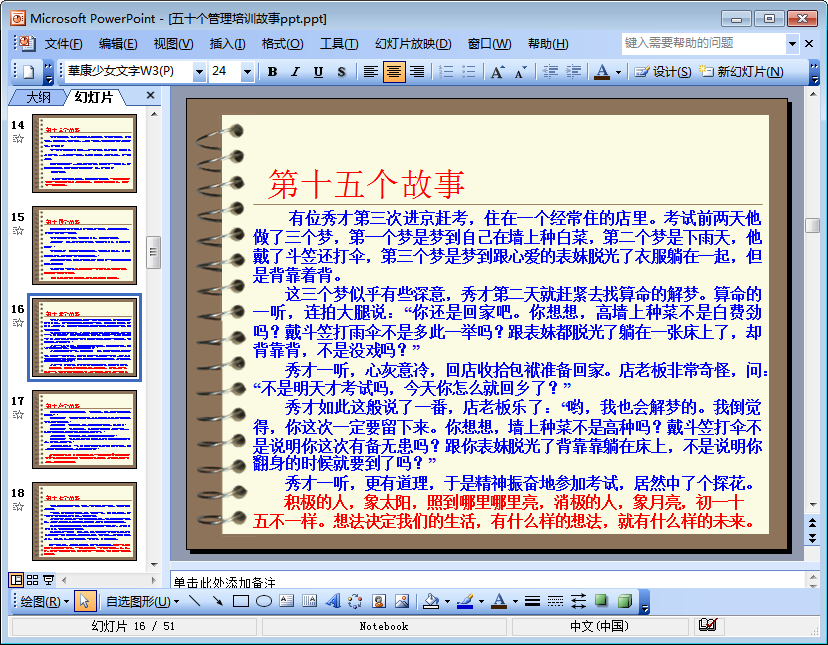Select slide 17 thumbnail
Image resolution: width=828 pixels, height=645 pixels.
[84, 429]
